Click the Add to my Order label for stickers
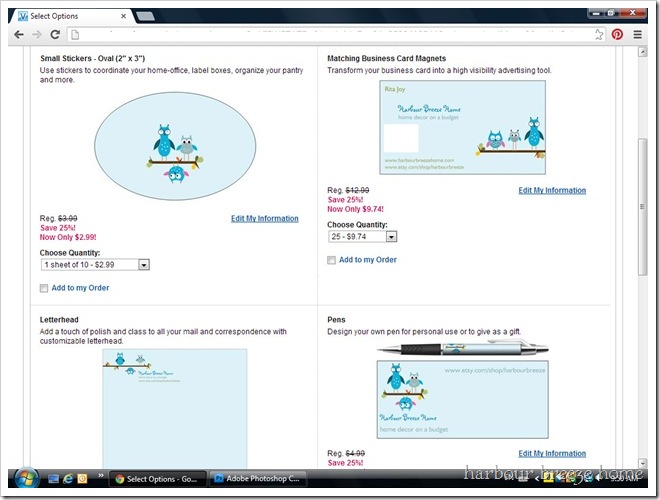660x500 pixels. click(x=80, y=288)
